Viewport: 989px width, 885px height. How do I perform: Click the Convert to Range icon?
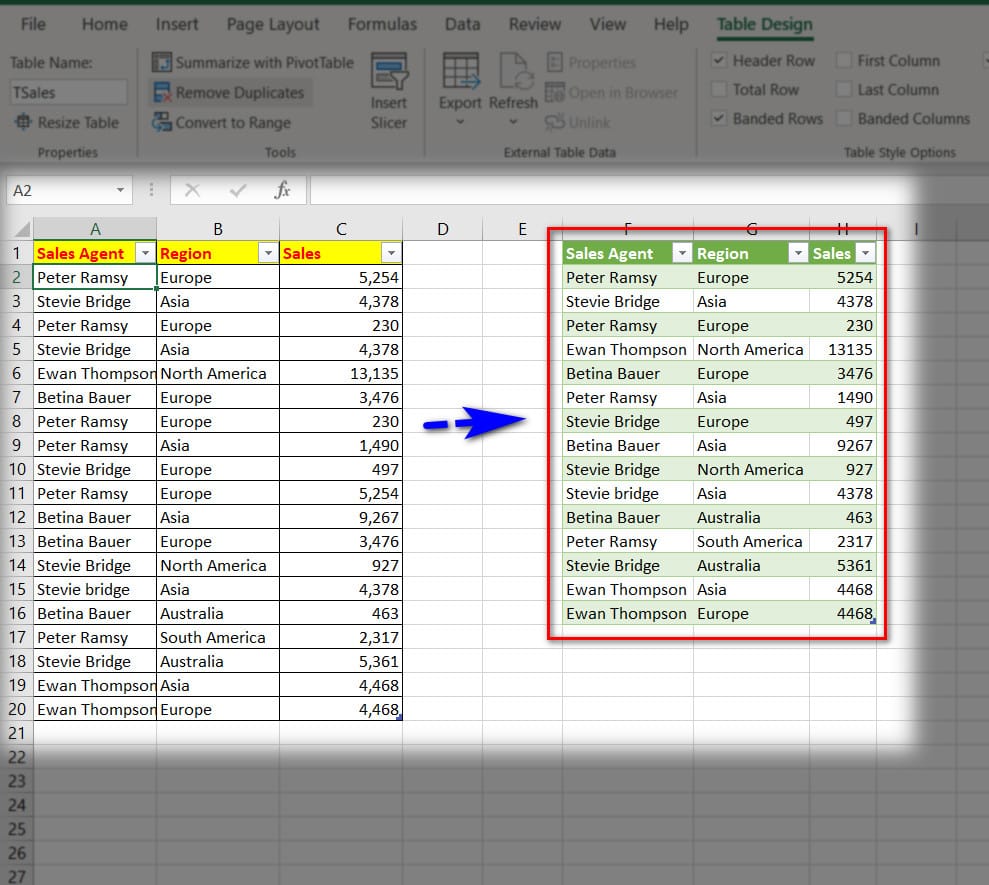(161, 123)
